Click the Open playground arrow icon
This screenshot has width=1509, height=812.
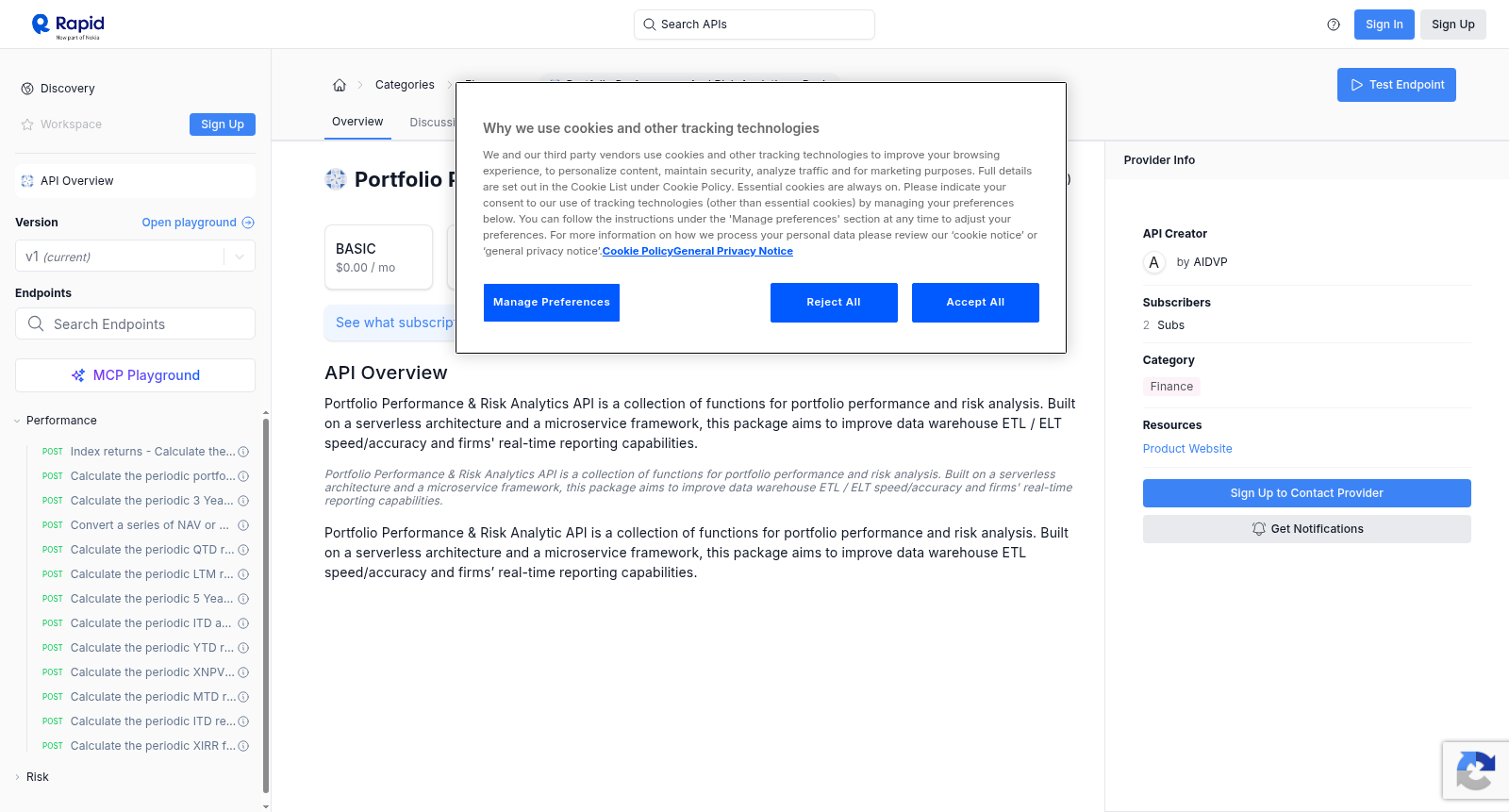click(248, 223)
